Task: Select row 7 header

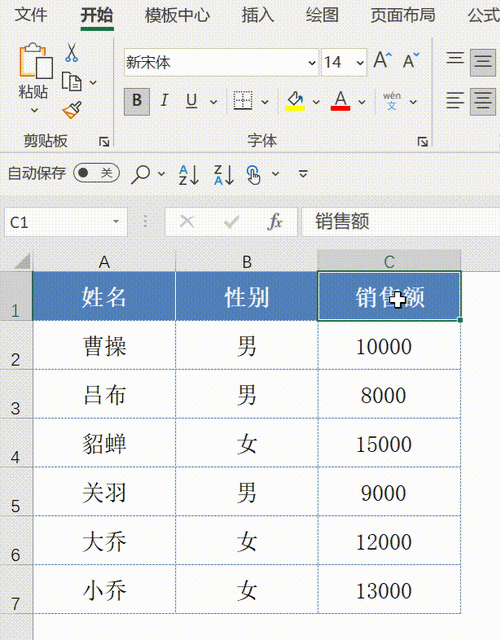Action: point(16,589)
